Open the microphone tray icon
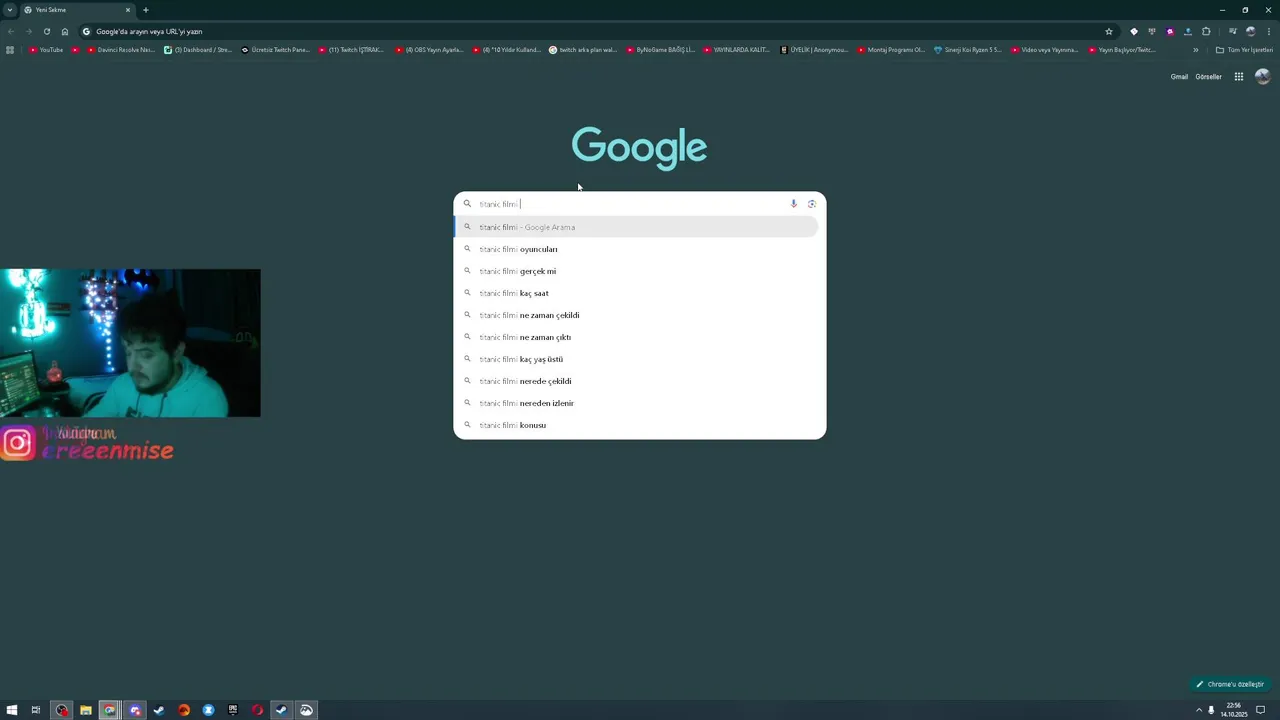The image size is (1280, 720). [1211, 710]
